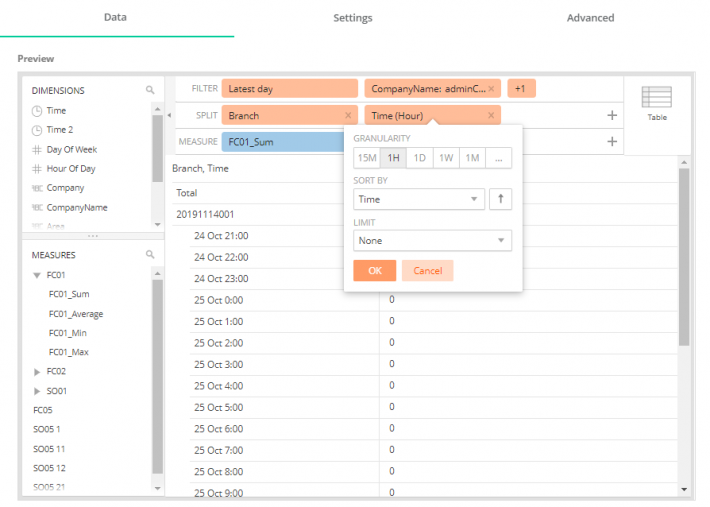This screenshot has width=710, height=507.
Task: Click the data table scrollbar thumb
Action: click(684, 257)
